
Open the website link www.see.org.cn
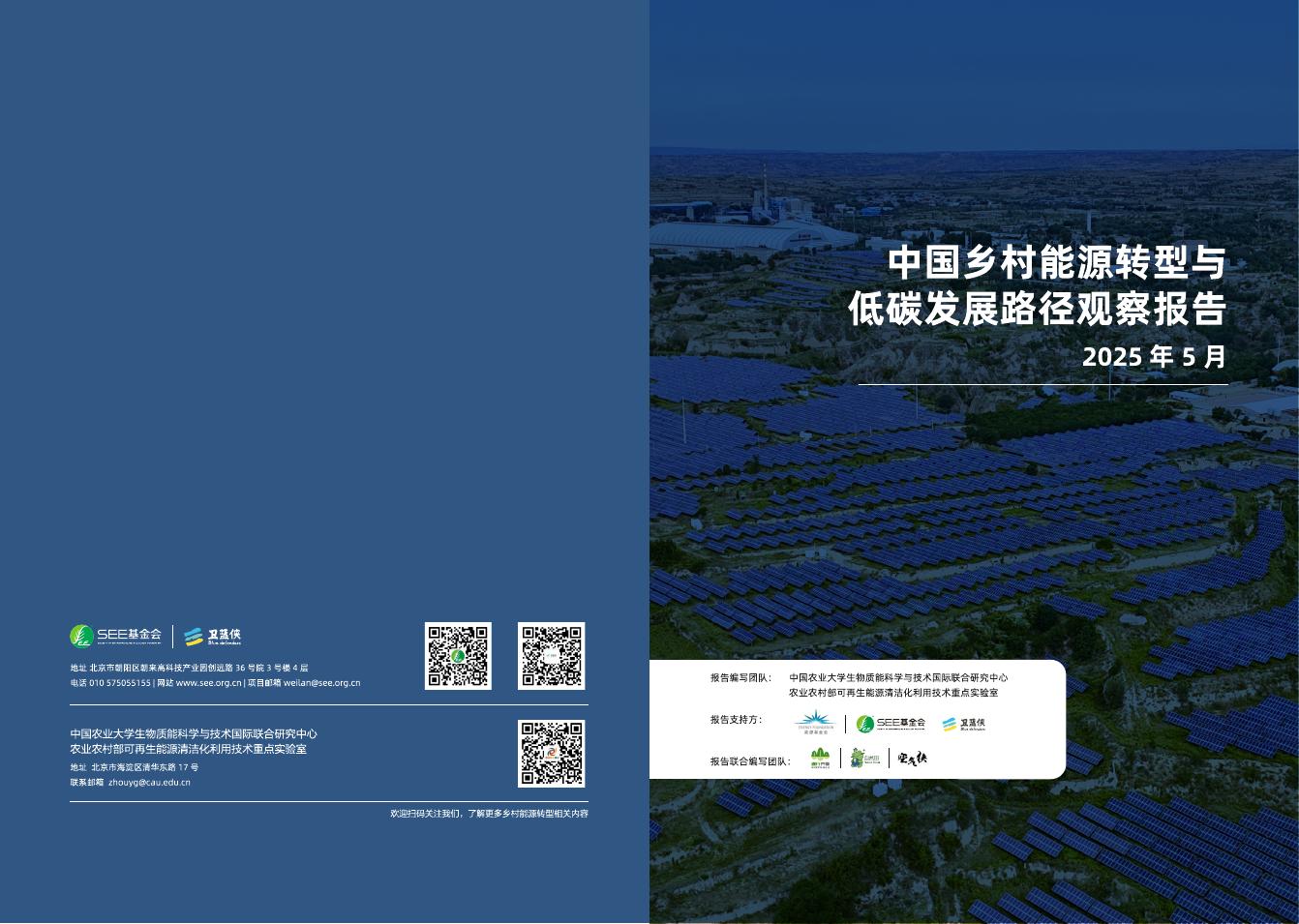[x=210, y=683]
